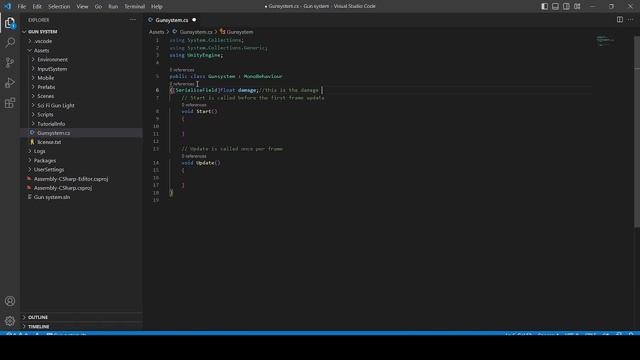Expand the Scenes folder
Screen dimensions: 640x360
(x=45, y=96)
